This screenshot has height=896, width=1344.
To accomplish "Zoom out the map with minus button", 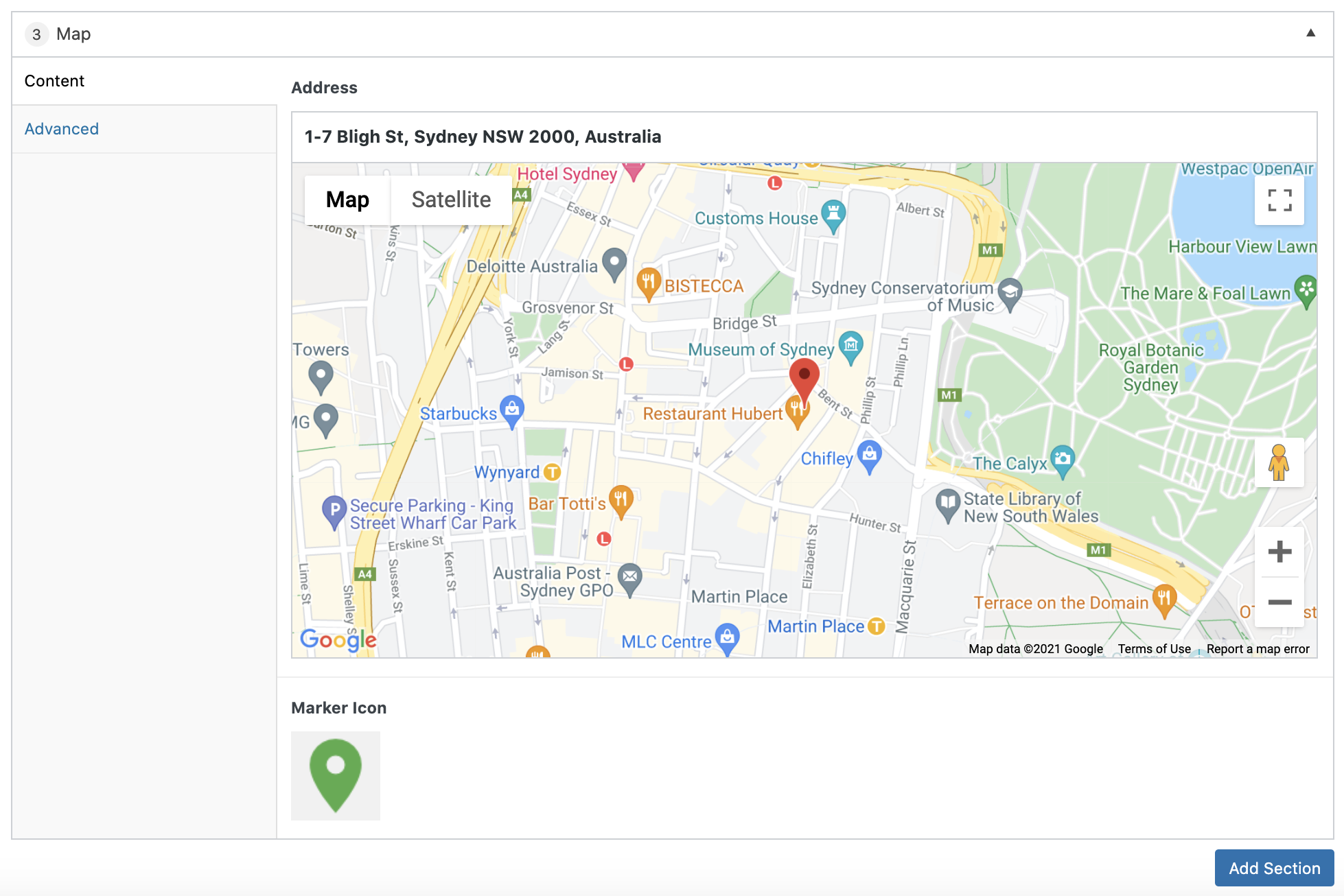I will (x=1279, y=602).
